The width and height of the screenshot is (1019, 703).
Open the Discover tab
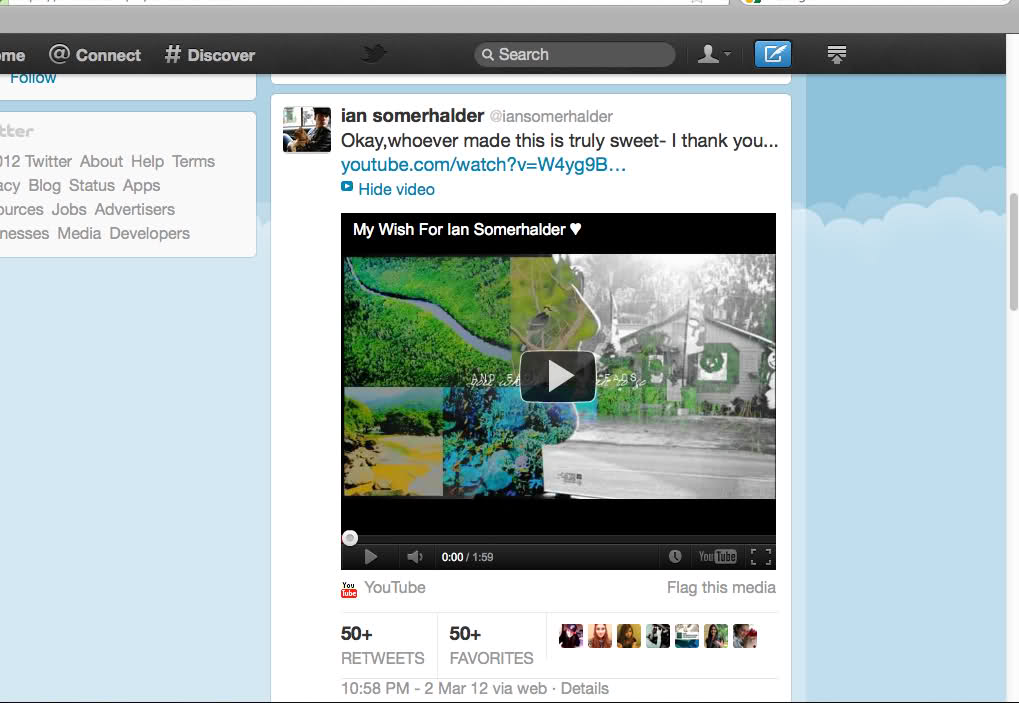209,55
